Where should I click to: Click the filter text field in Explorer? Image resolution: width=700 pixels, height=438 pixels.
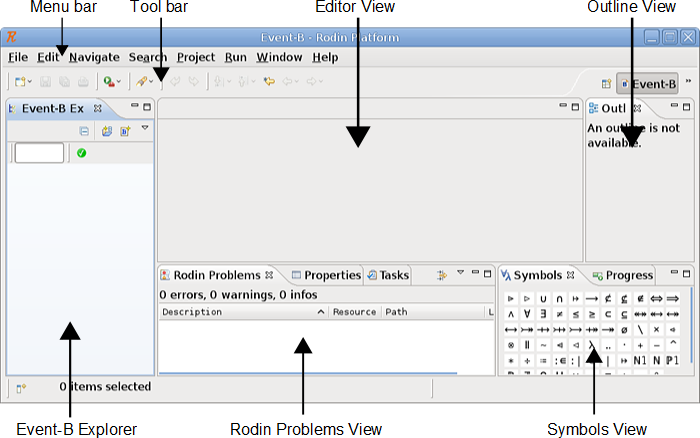(x=39, y=153)
